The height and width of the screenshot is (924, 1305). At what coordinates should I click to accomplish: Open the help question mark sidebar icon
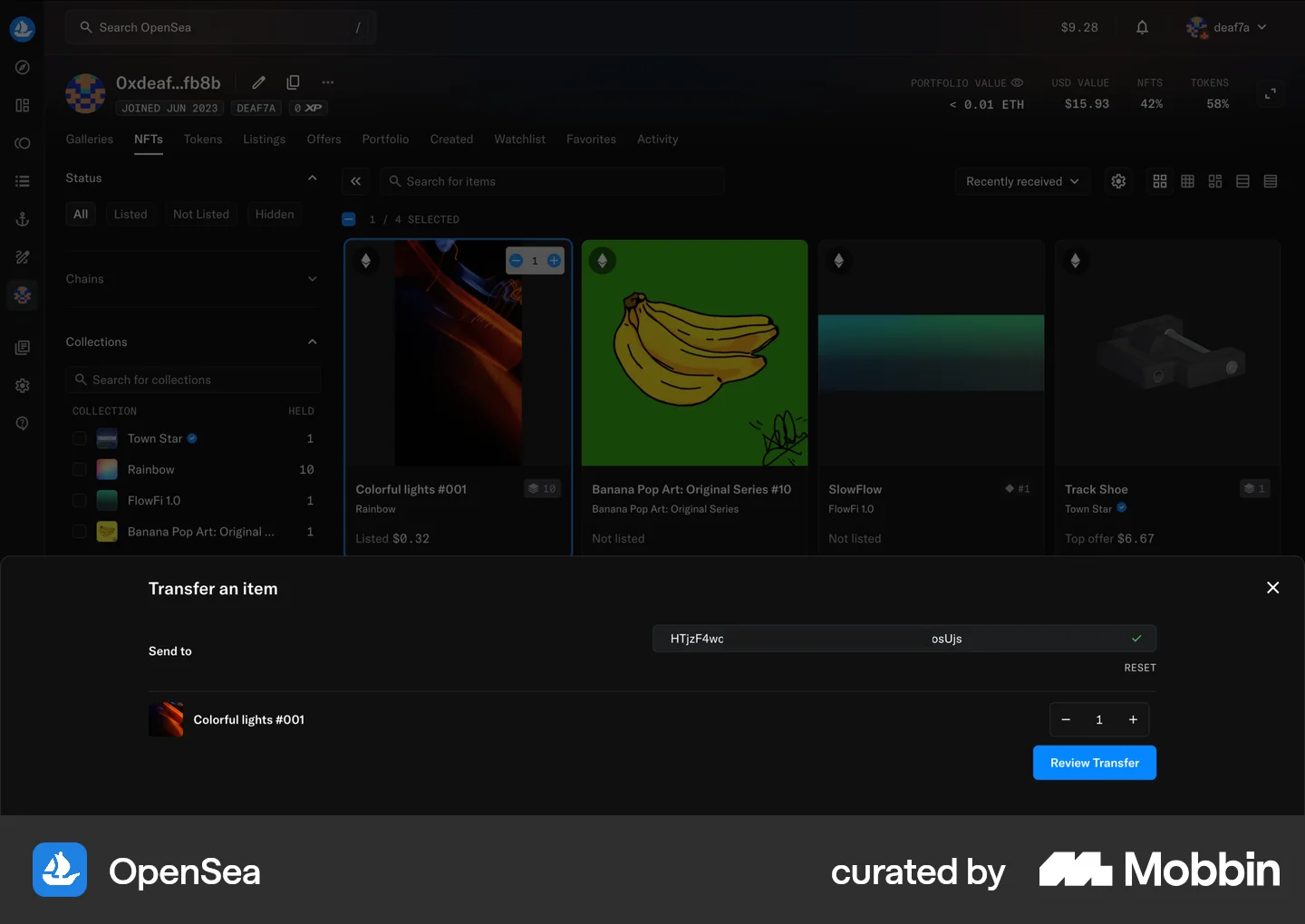[23, 423]
